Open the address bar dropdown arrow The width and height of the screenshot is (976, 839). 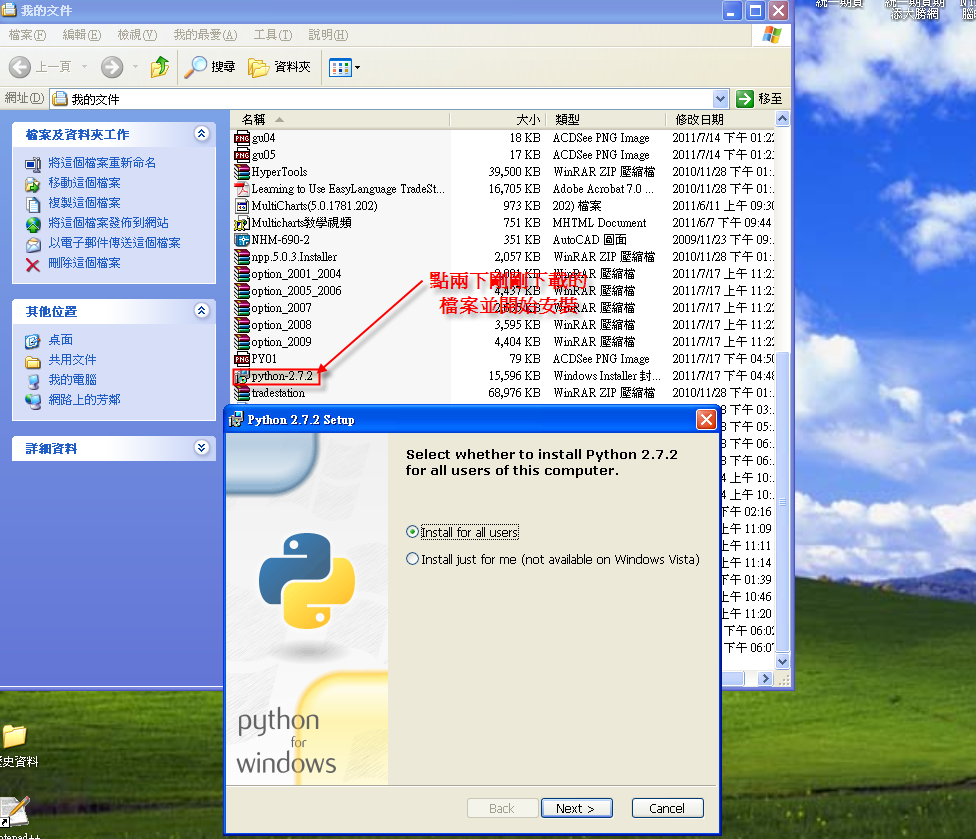click(x=720, y=98)
